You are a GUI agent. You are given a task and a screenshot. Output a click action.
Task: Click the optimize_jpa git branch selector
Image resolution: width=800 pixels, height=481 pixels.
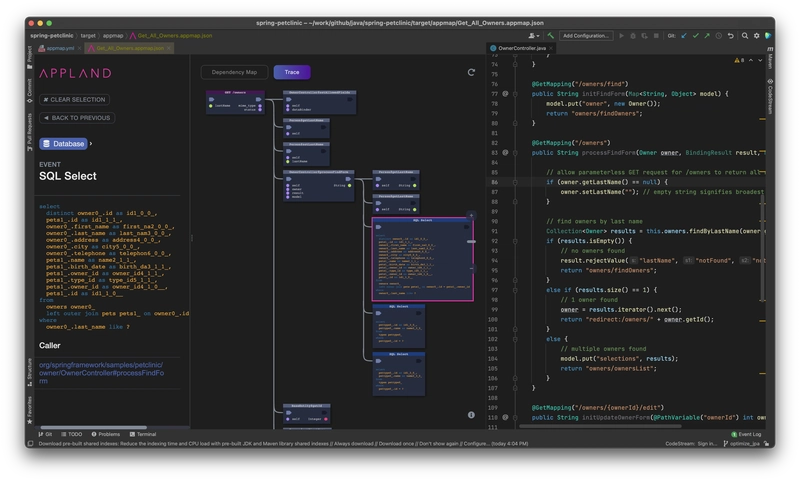pos(741,444)
